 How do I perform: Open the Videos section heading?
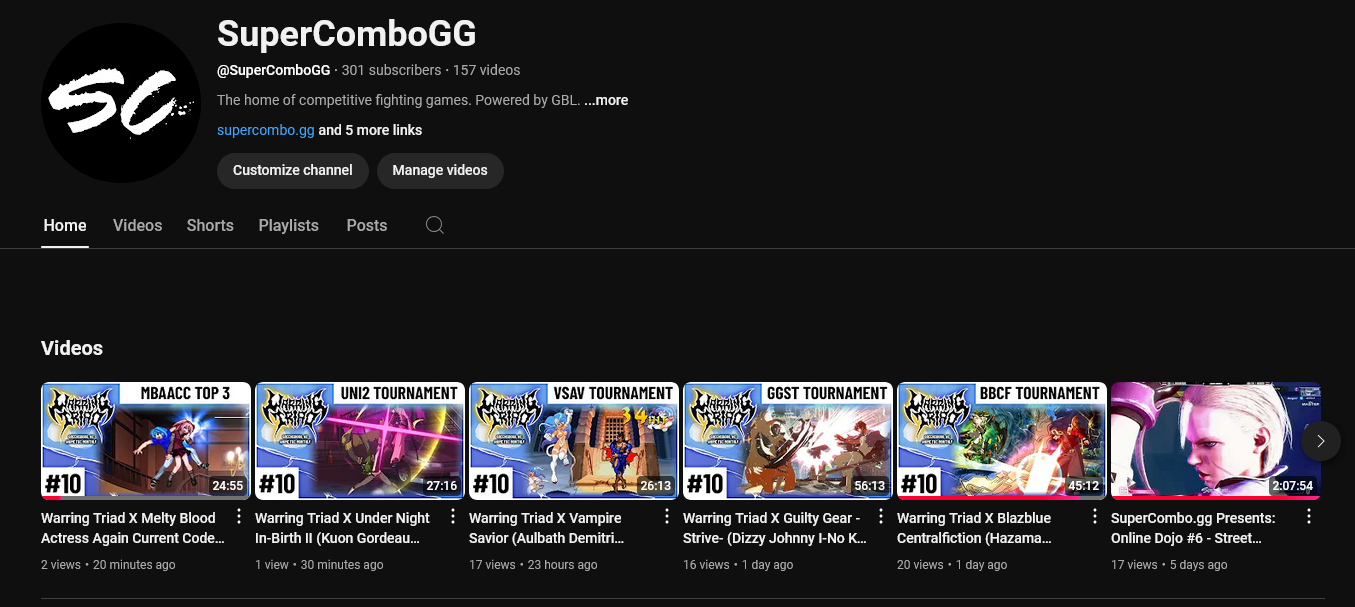[72, 348]
